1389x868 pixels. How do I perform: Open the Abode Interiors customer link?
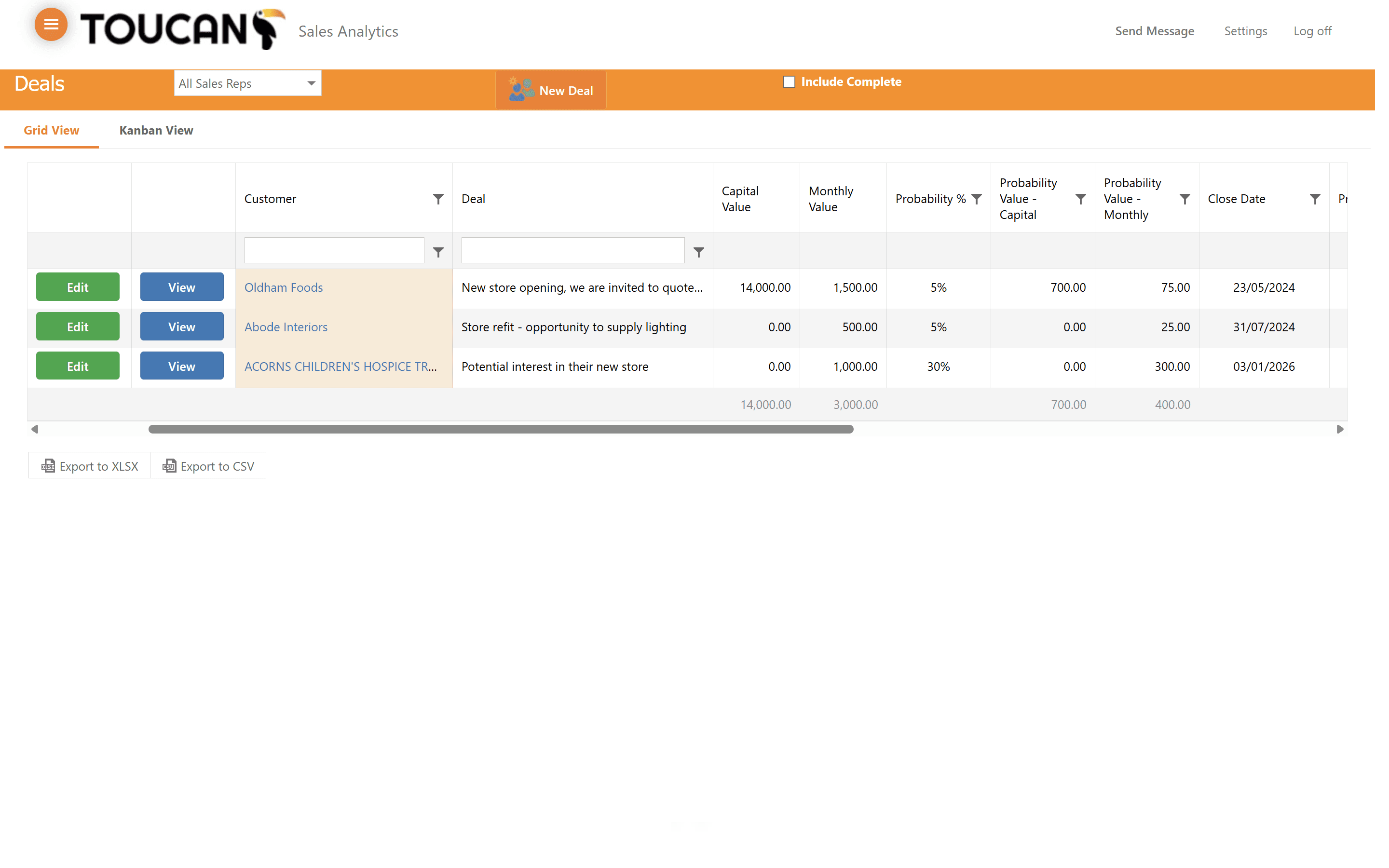286,326
